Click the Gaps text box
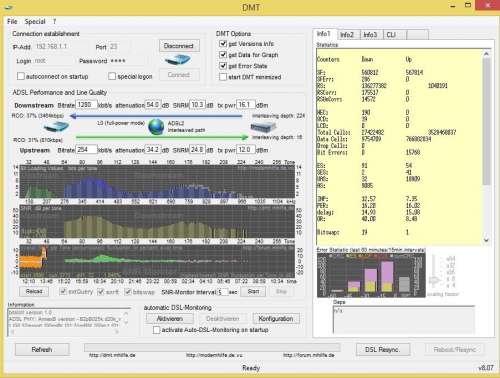The image size is (500, 378). [x=404, y=319]
